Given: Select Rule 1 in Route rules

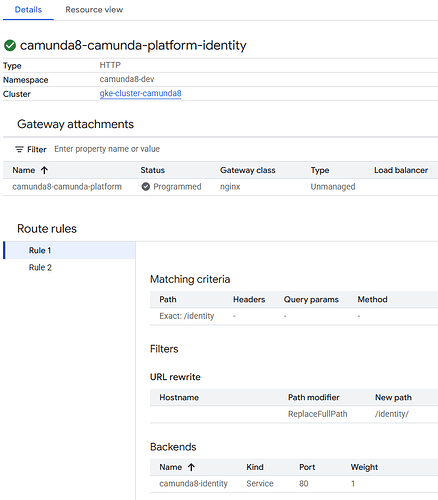Looking at the screenshot, I should (x=69, y=250).
